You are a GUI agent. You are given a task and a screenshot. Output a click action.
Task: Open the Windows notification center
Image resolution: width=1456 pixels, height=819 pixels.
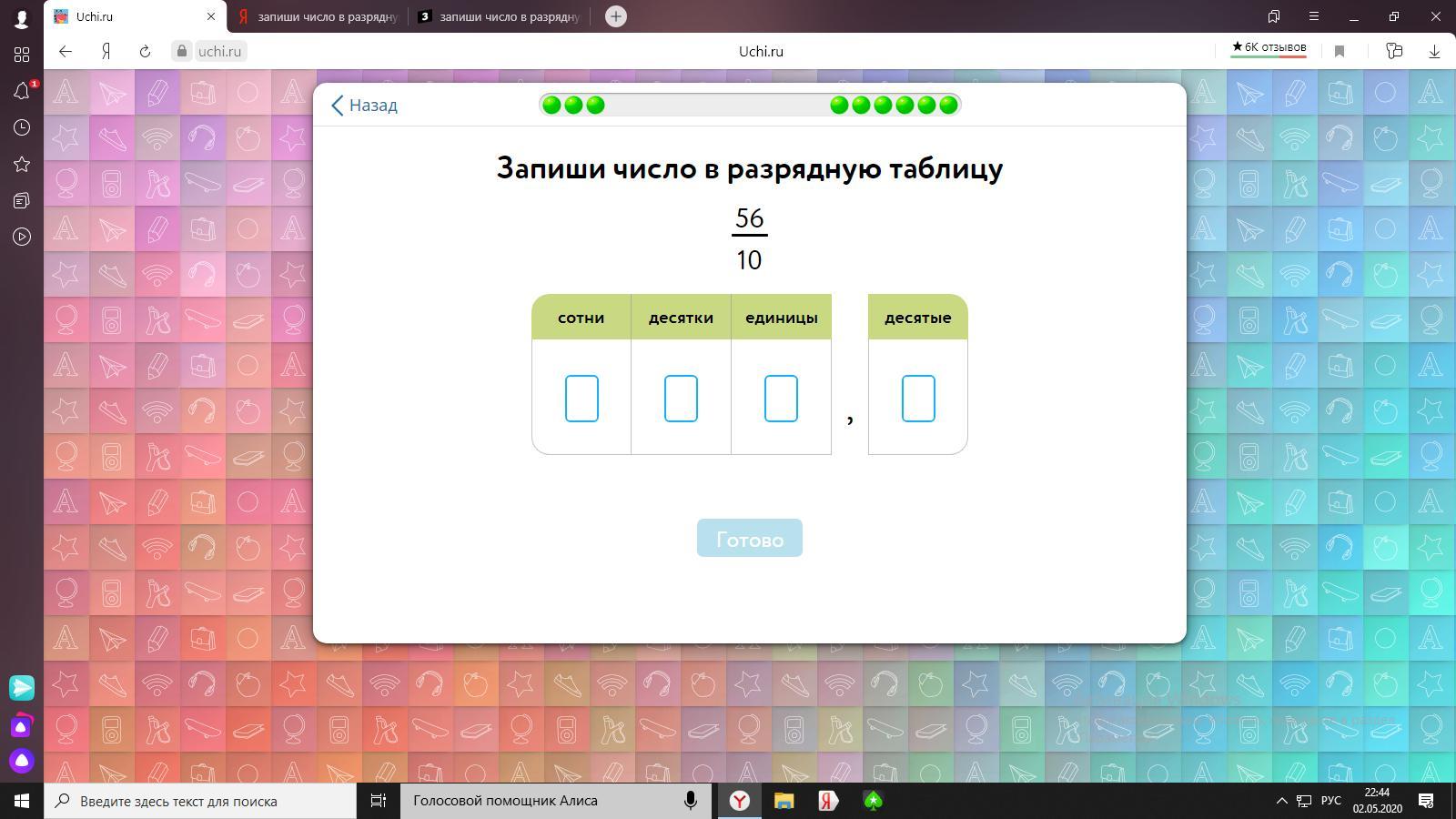click(x=1426, y=801)
